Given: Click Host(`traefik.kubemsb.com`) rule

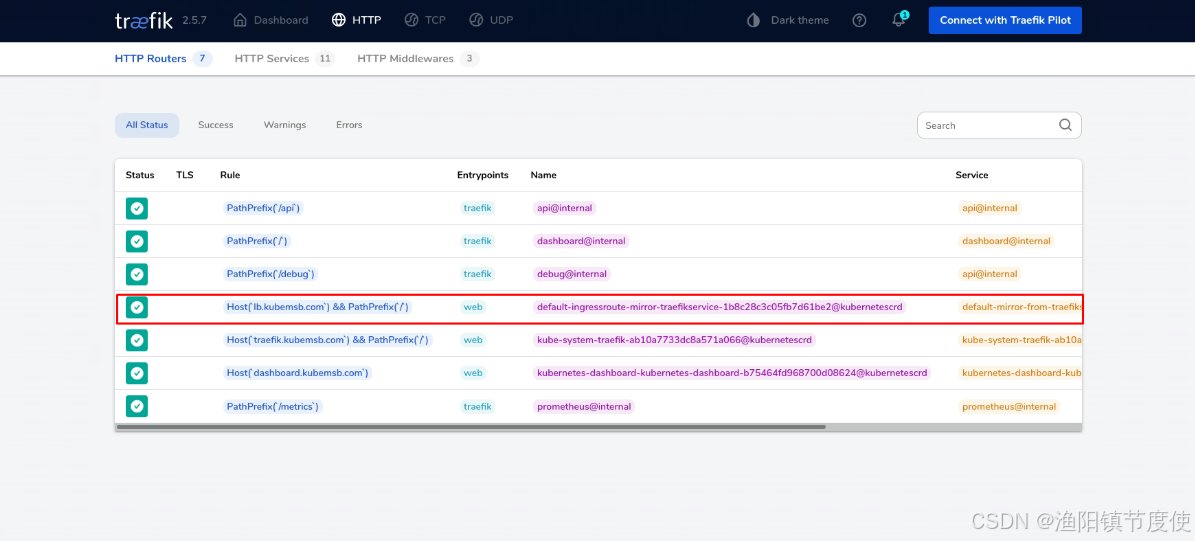Looking at the screenshot, I should (x=328, y=340).
